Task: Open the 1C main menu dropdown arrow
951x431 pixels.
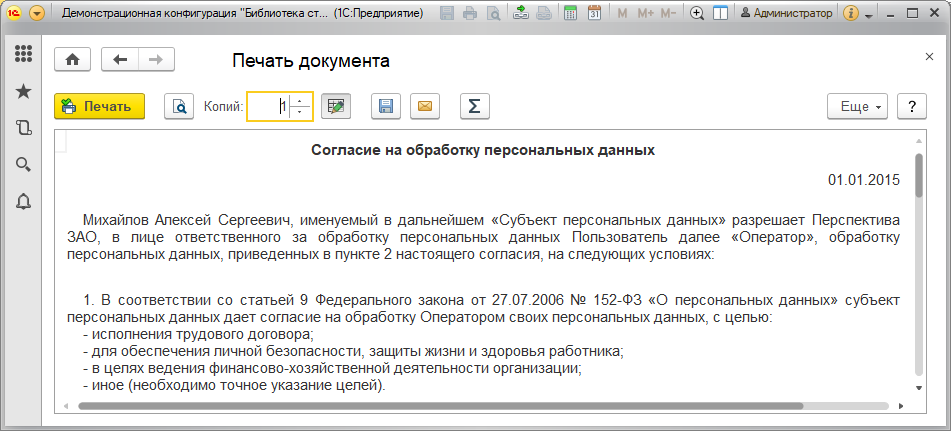Action: click(x=37, y=13)
